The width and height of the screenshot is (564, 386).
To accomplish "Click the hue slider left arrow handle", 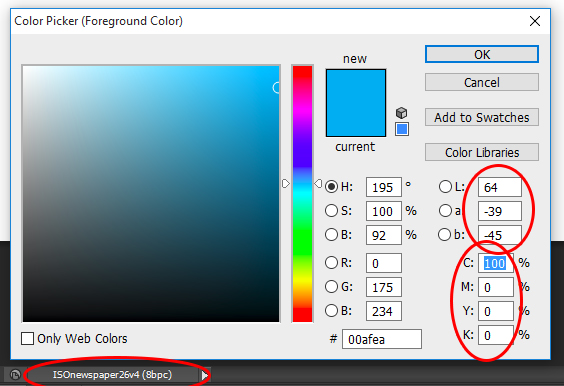I will [285, 184].
